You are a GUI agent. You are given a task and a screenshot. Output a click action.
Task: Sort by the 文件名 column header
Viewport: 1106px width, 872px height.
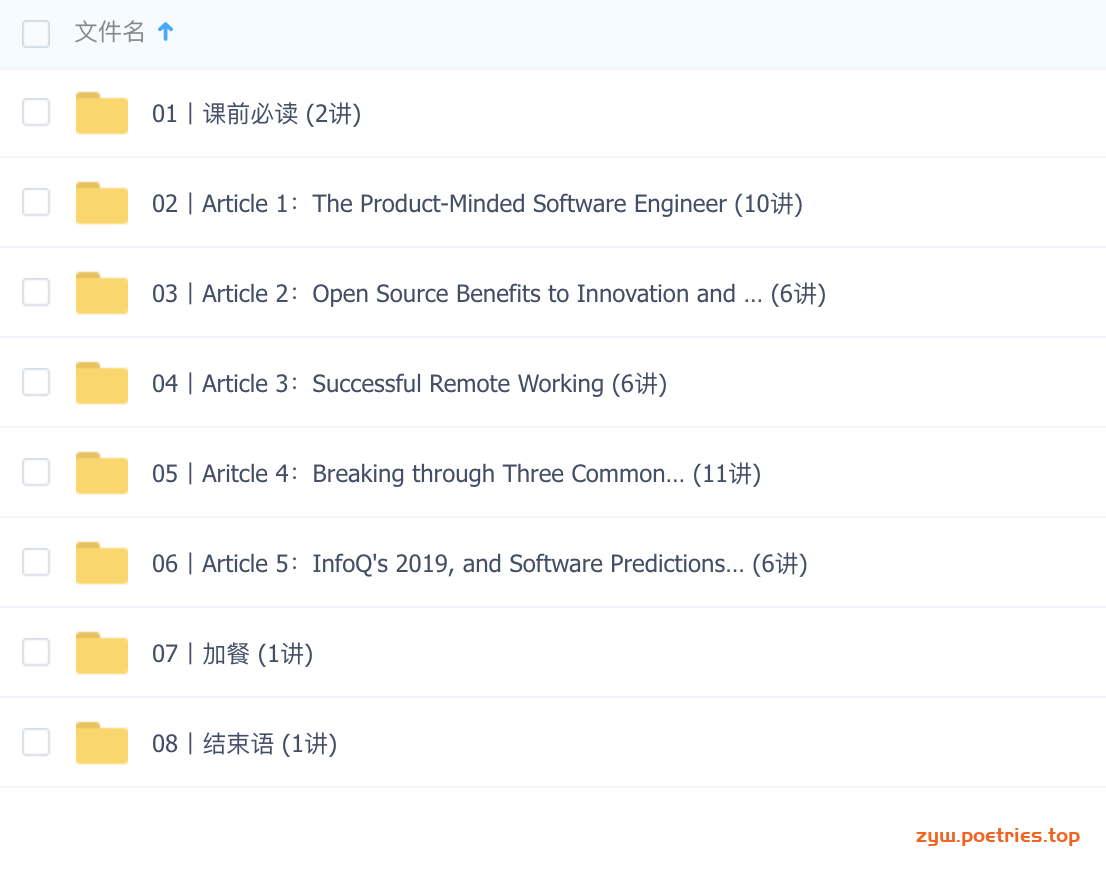(109, 32)
